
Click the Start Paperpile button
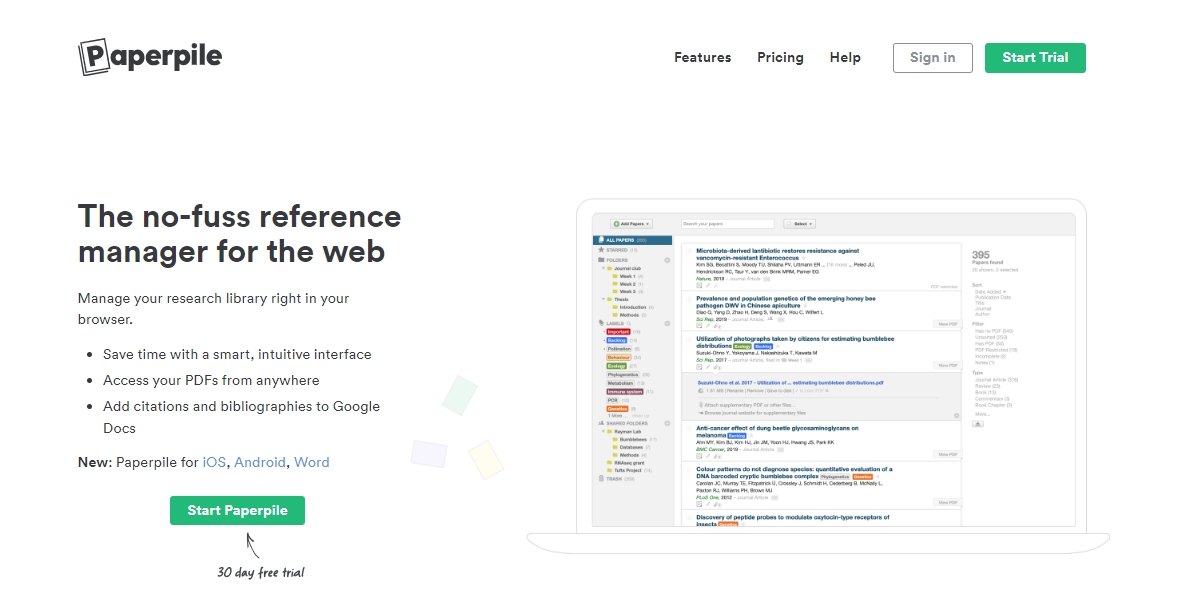pos(237,511)
